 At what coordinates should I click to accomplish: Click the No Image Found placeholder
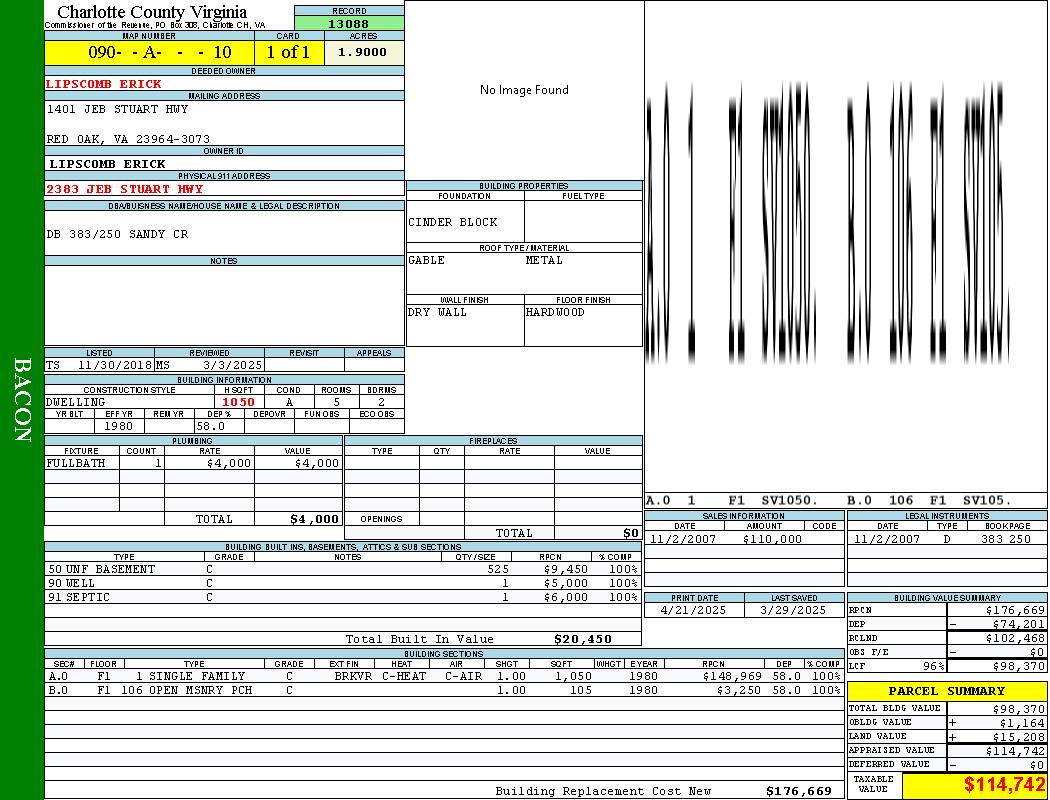tap(524, 90)
